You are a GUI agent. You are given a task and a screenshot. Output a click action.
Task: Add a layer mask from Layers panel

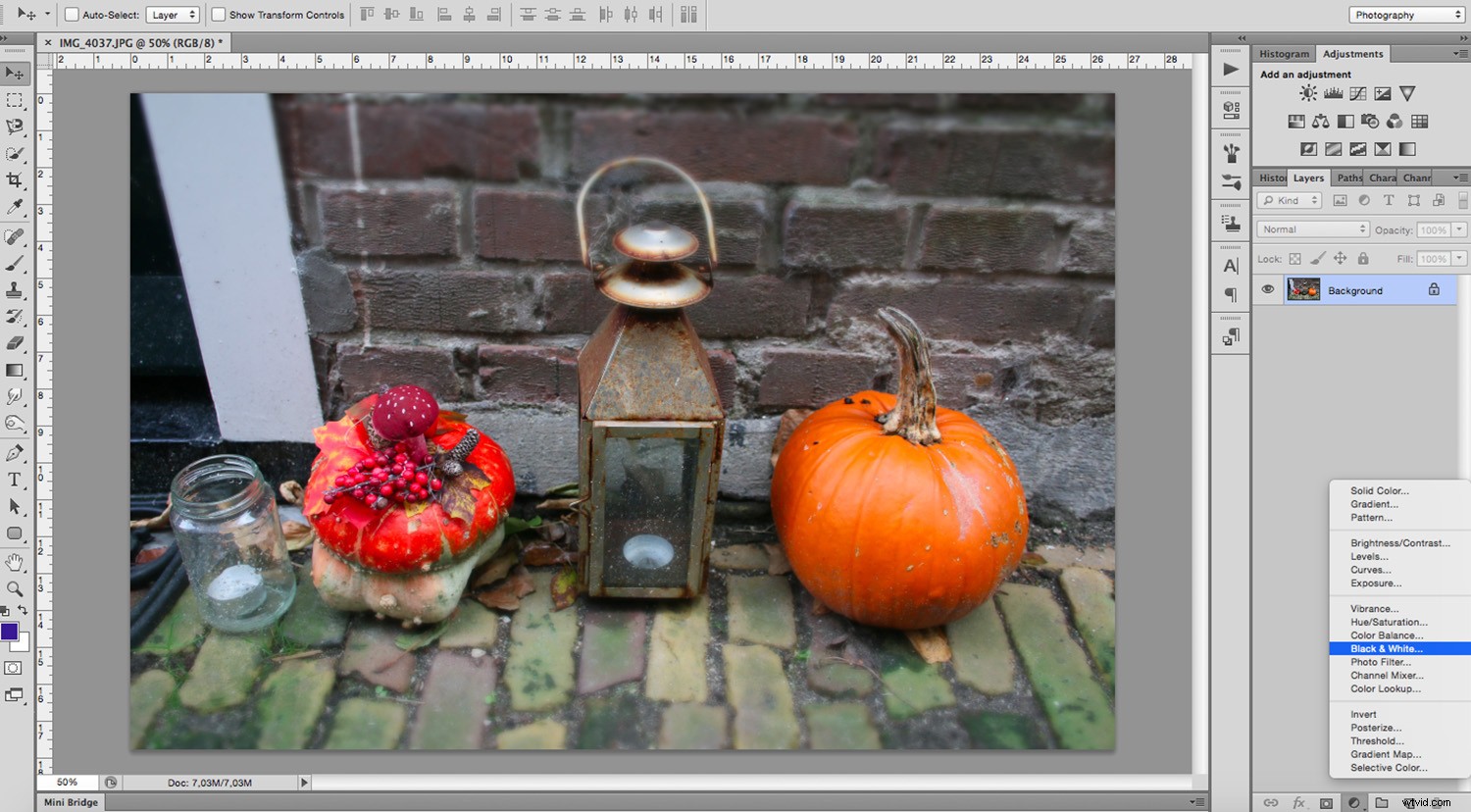pos(1326,802)
